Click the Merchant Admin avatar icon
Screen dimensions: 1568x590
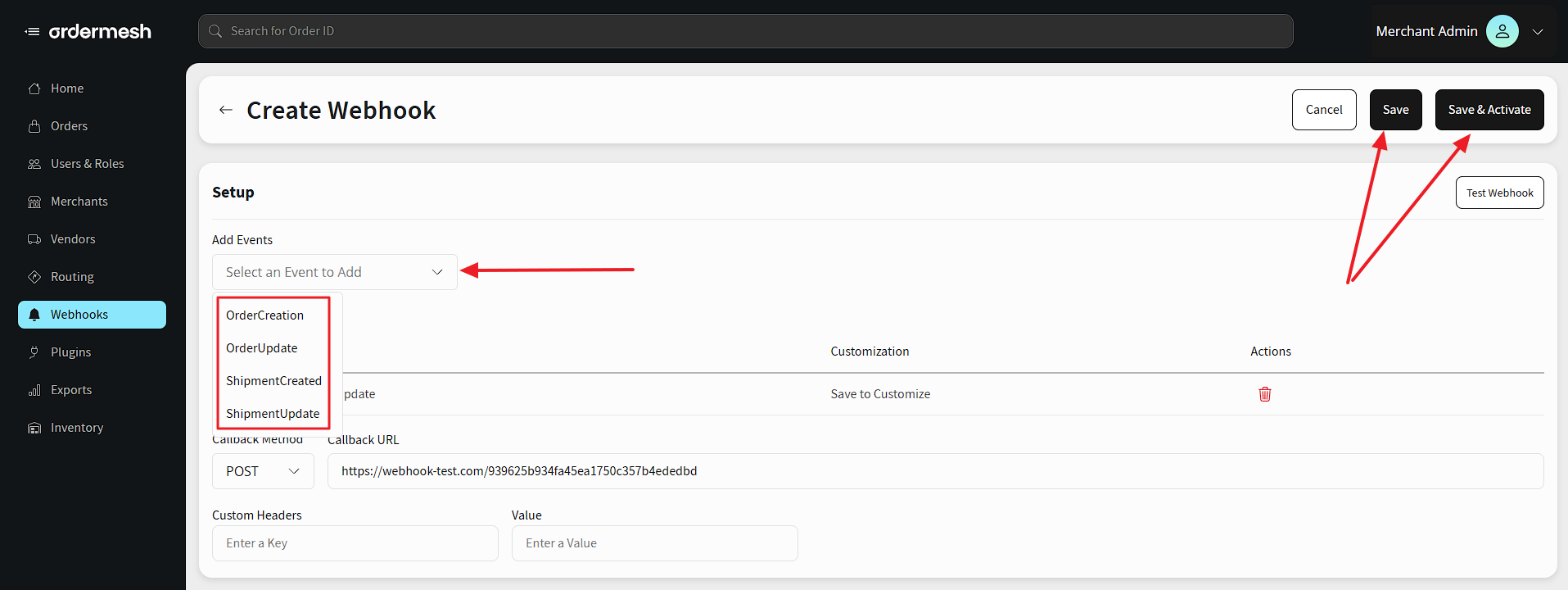click(x=1502, y=31)
